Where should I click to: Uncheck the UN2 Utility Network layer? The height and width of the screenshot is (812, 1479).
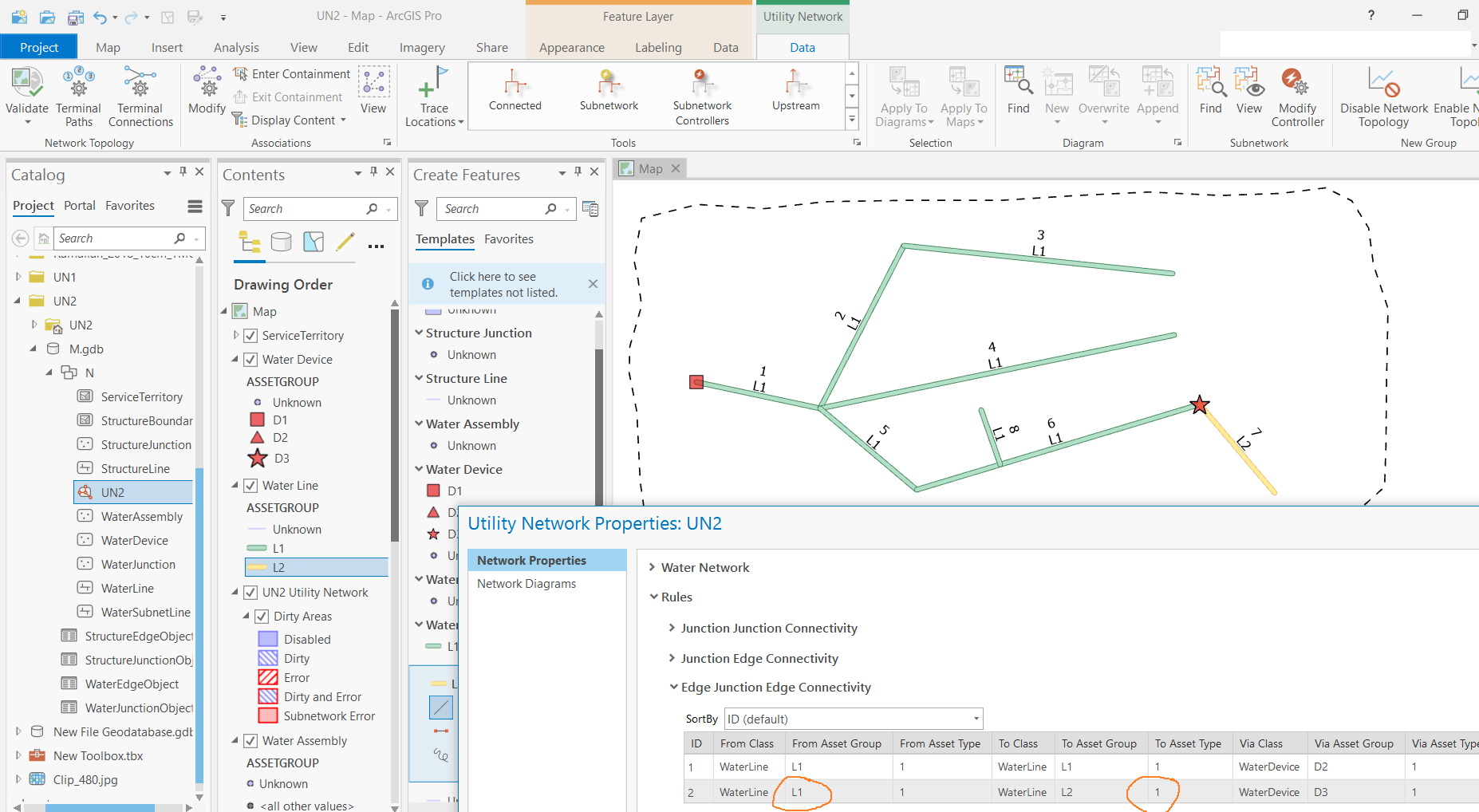250,593
